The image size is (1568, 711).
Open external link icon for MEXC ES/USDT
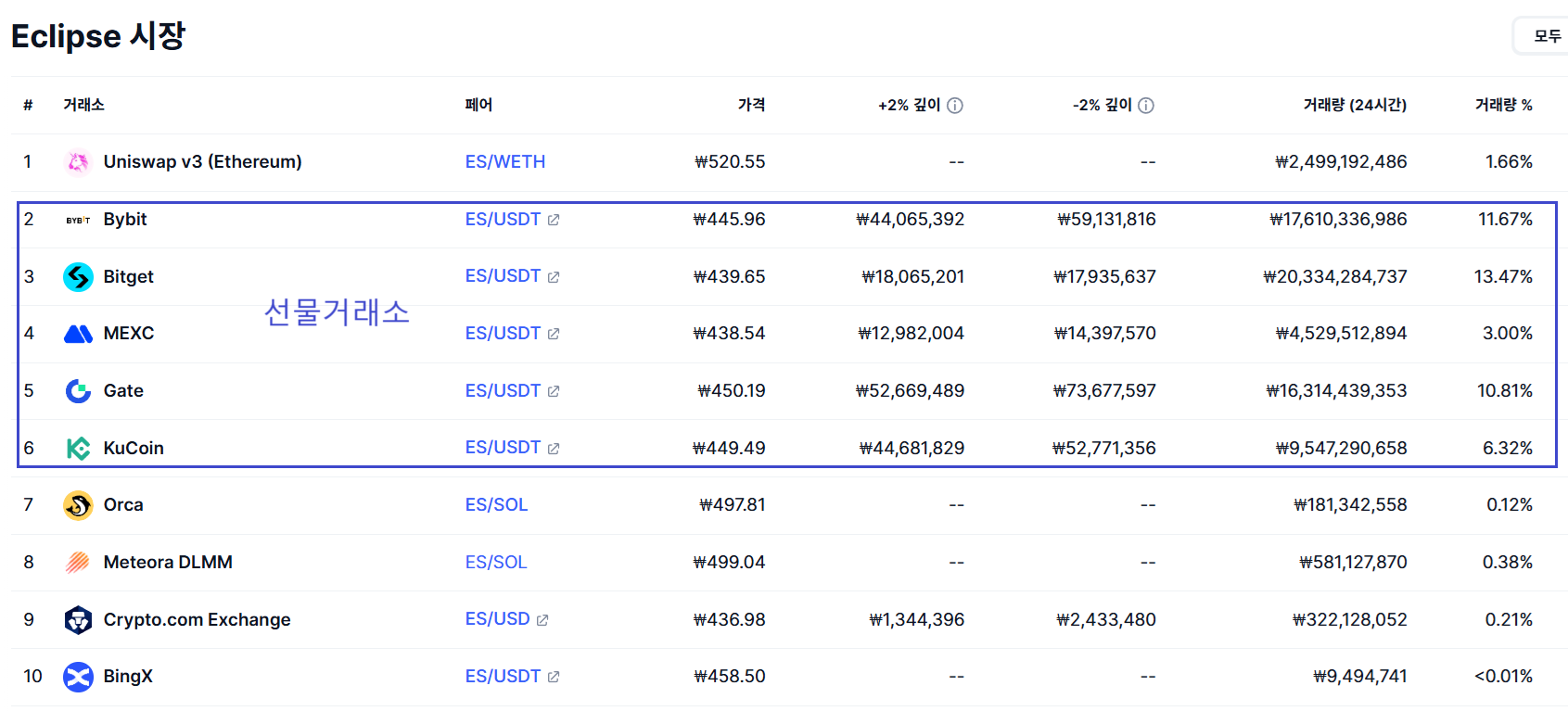pyautogui.click(x=554, y=334)
